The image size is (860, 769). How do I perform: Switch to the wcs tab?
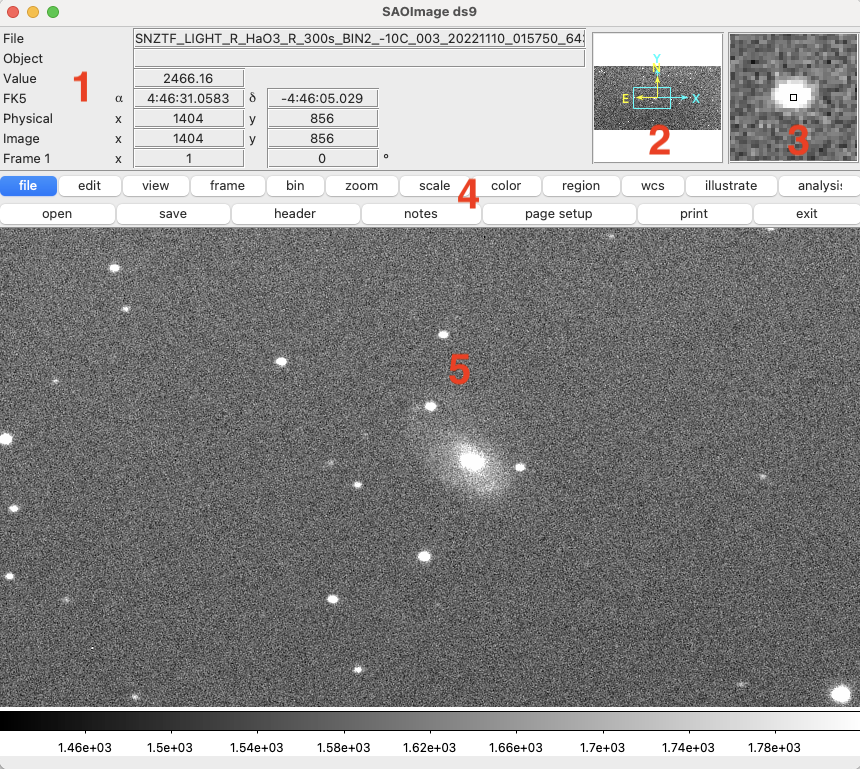coord(652,186)
